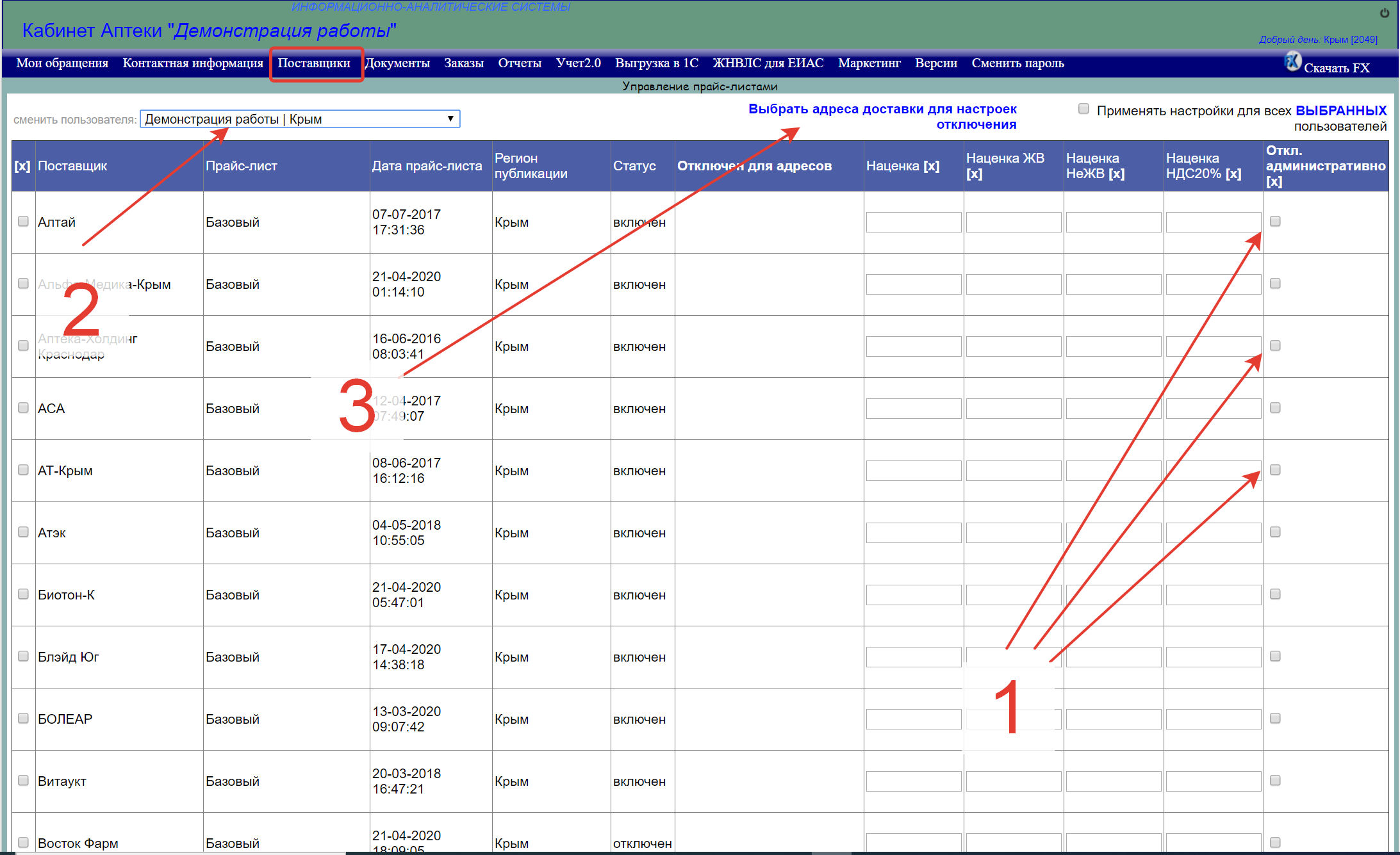This screenshot has height=855, width=1400.
Task: Click Наценка input field for Биотон-К row
Action: (913, 595)
